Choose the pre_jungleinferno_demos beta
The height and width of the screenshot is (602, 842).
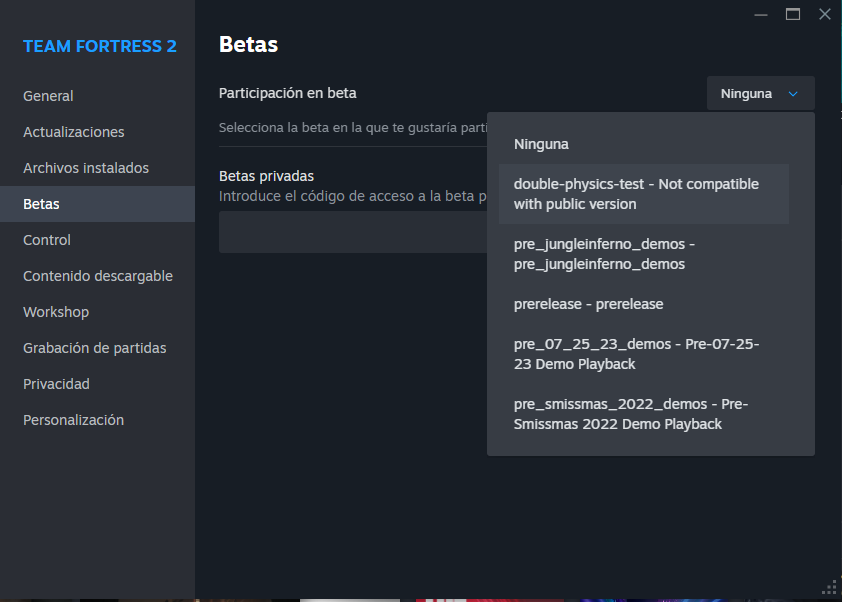[635, 254]
